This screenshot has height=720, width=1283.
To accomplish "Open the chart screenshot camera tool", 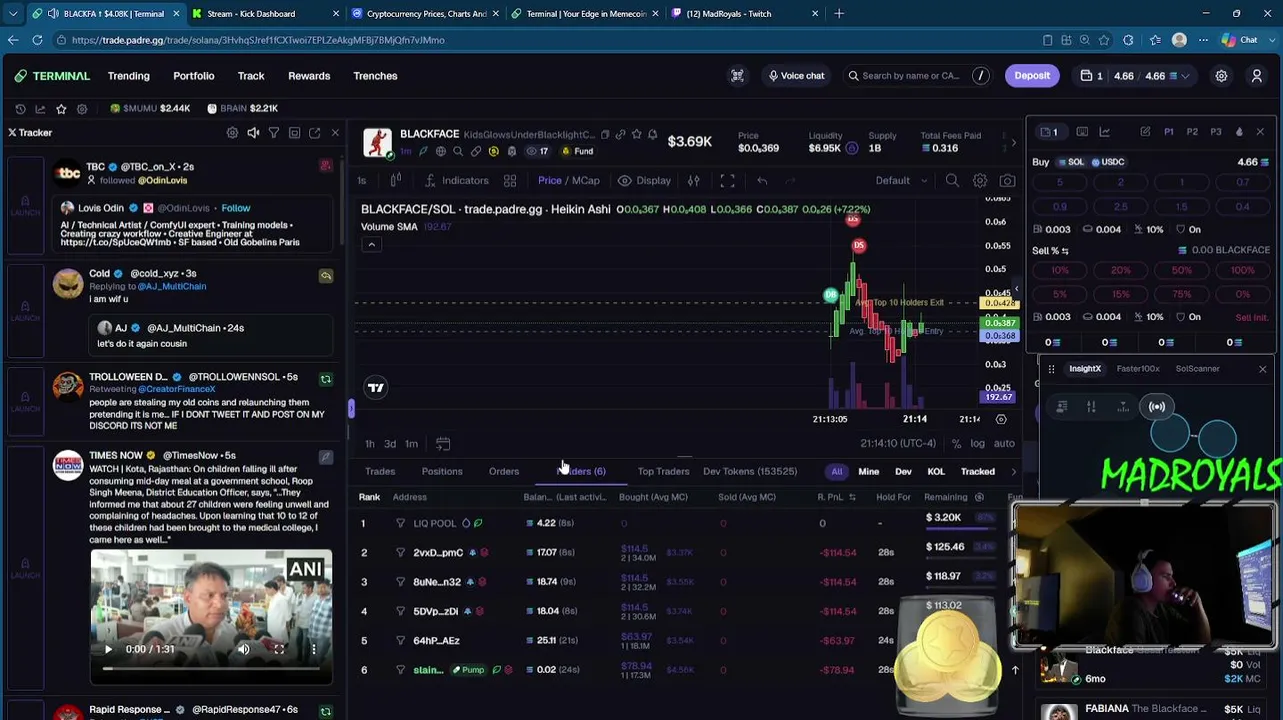I will [x=1007, y=181].
